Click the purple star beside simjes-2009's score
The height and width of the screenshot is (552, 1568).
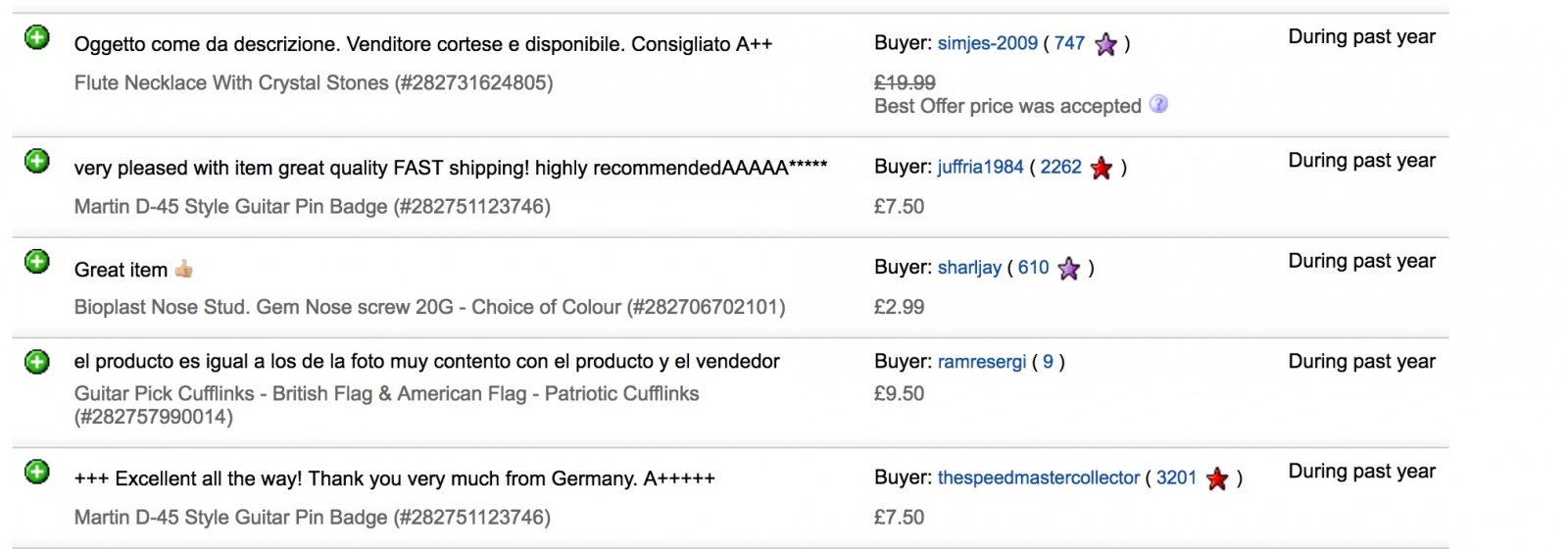1105,44
